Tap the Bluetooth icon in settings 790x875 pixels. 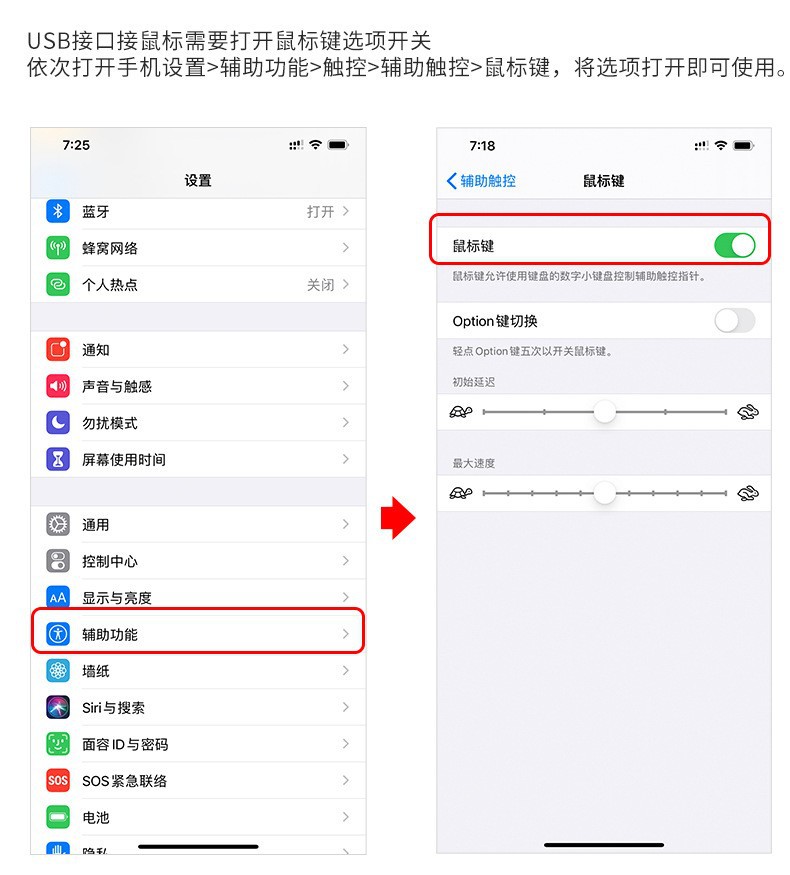click(58, 211)
